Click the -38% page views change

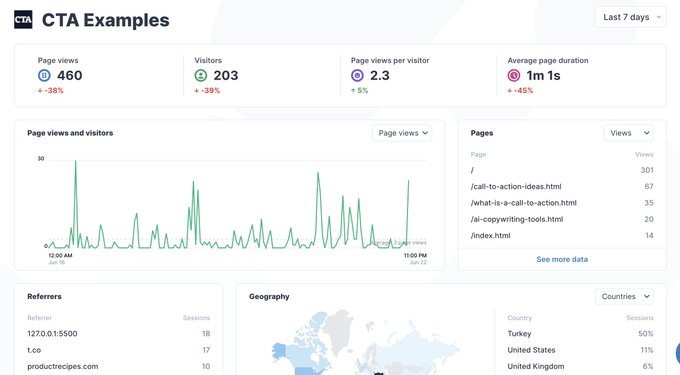tap(51, 91)
